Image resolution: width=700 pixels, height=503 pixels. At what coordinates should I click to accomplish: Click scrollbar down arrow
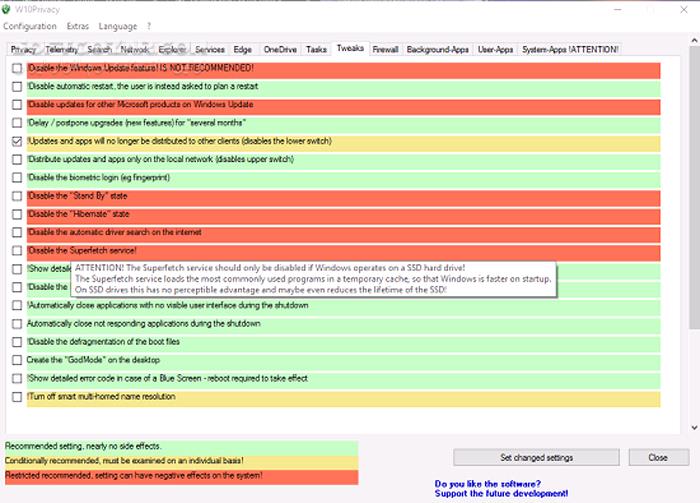694,427
